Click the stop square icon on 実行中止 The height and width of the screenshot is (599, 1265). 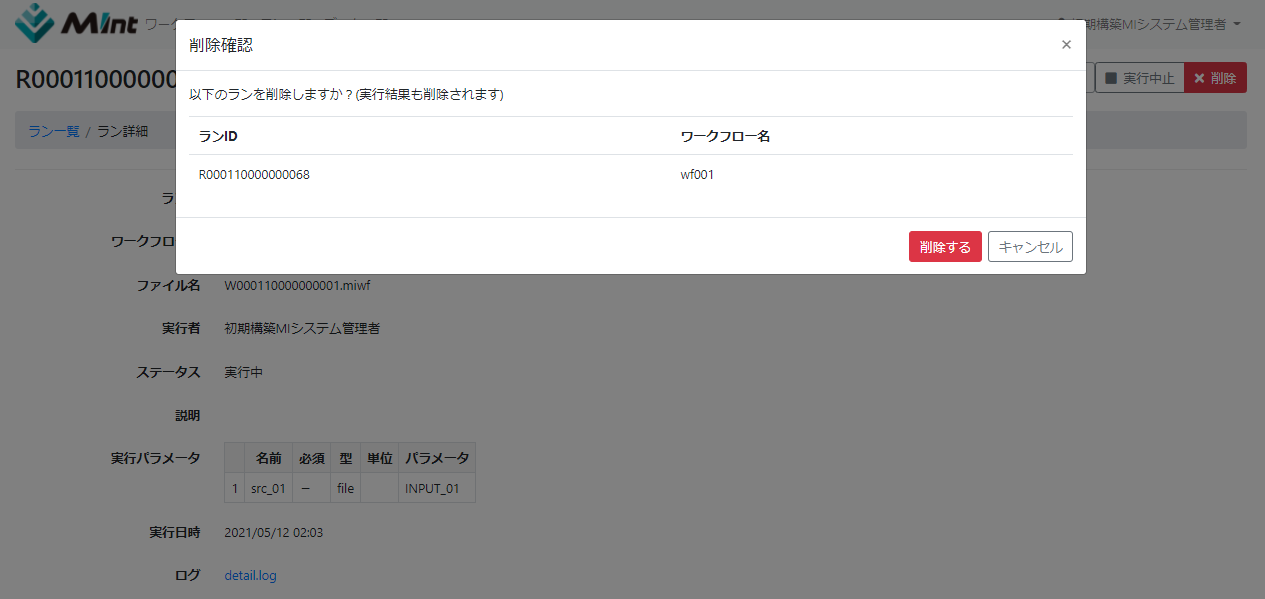1110,78
